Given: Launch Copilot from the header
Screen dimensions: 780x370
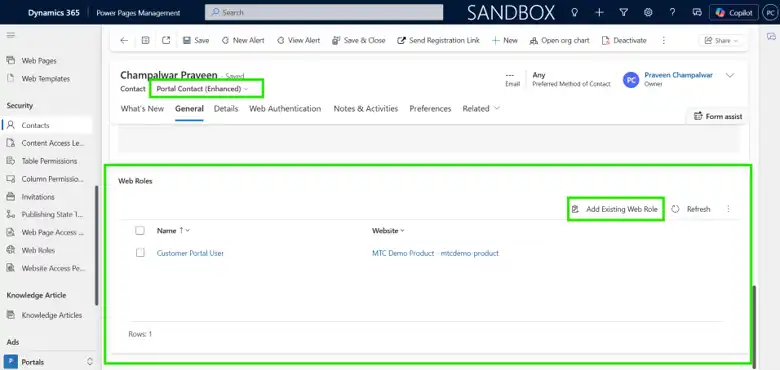Looking at the screenshot, I should click(x=734, y=12).
